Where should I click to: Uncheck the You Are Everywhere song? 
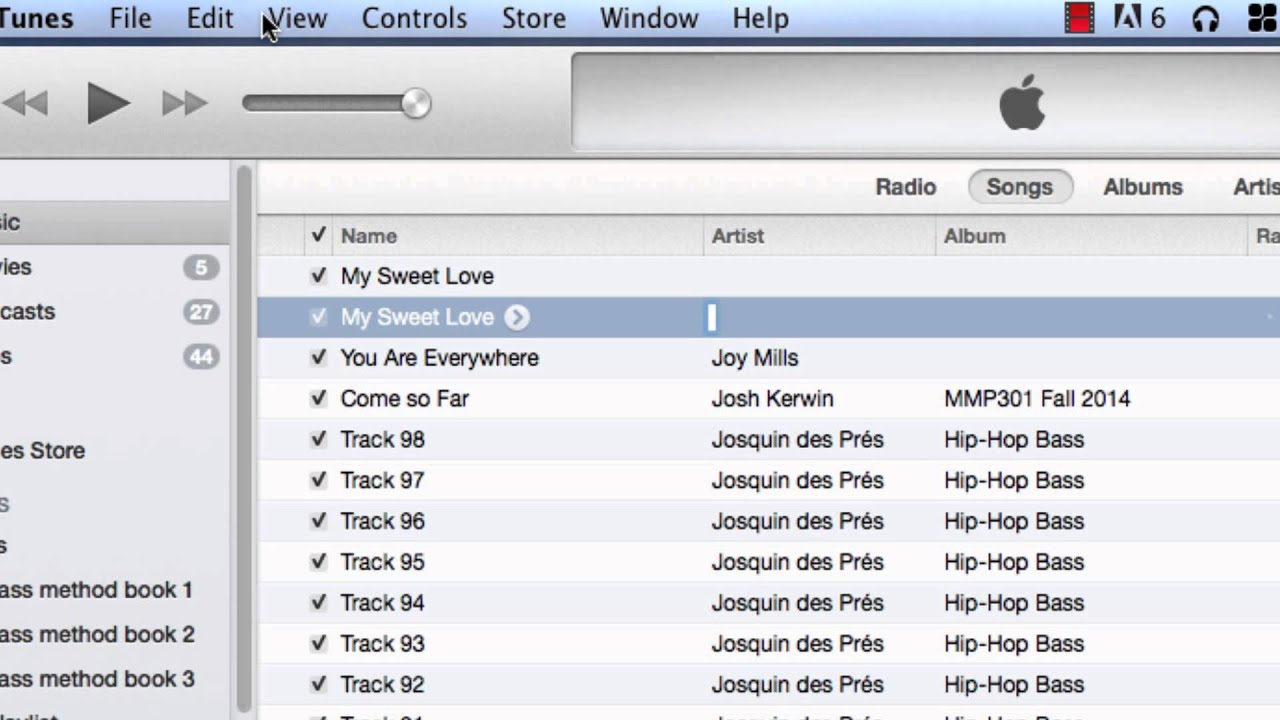tap(318, 358)
